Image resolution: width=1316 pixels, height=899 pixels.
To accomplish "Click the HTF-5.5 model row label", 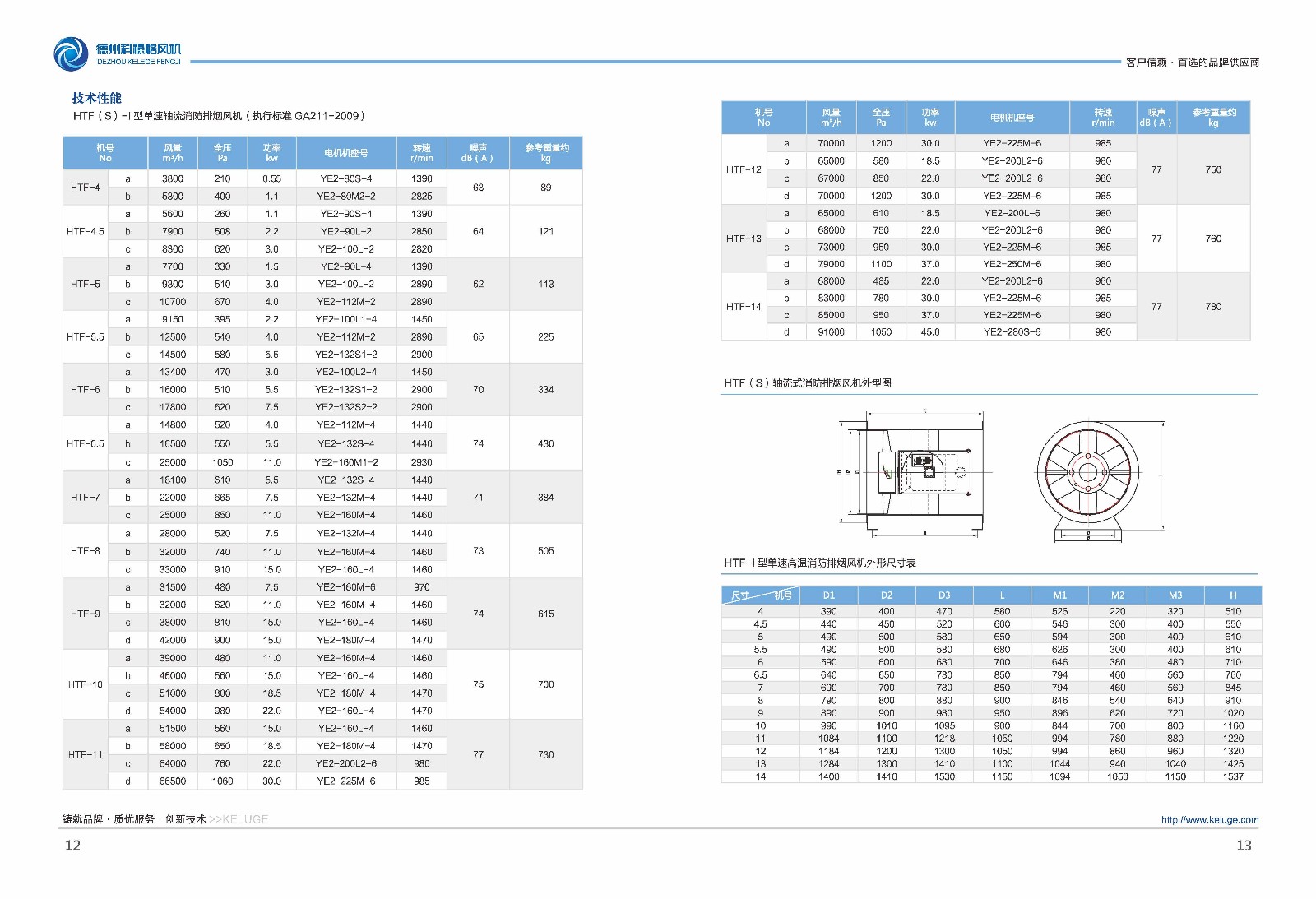I will coord(85,336).
